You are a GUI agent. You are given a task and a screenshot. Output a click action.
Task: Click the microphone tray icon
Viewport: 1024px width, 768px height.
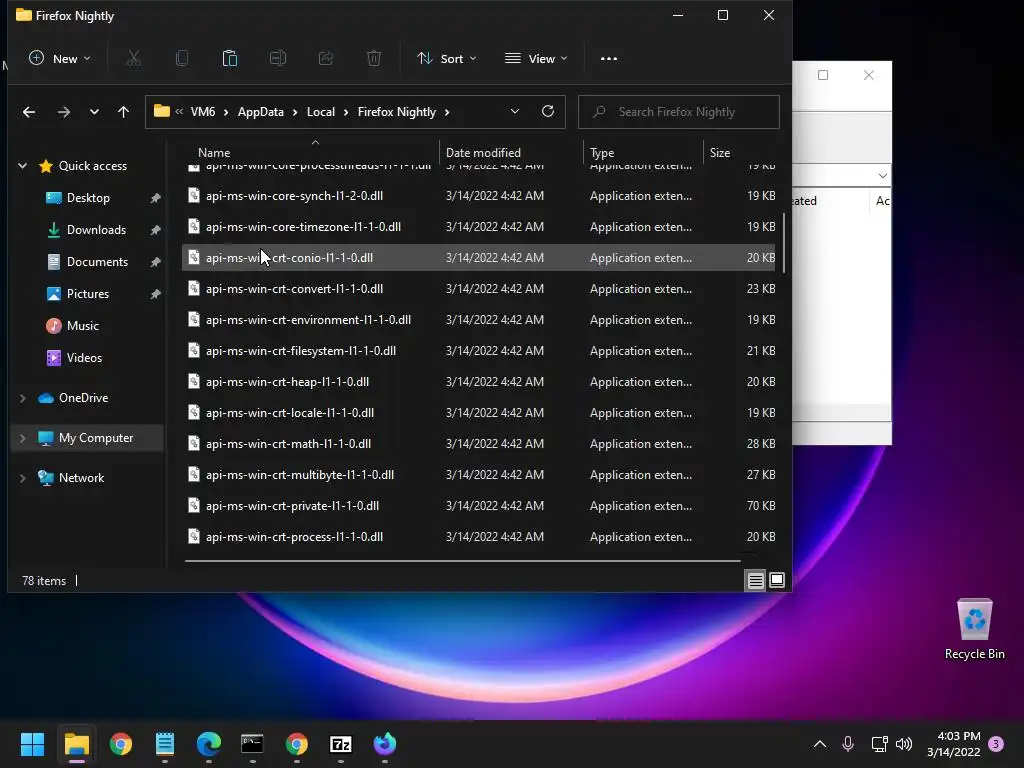coord(848,744)
